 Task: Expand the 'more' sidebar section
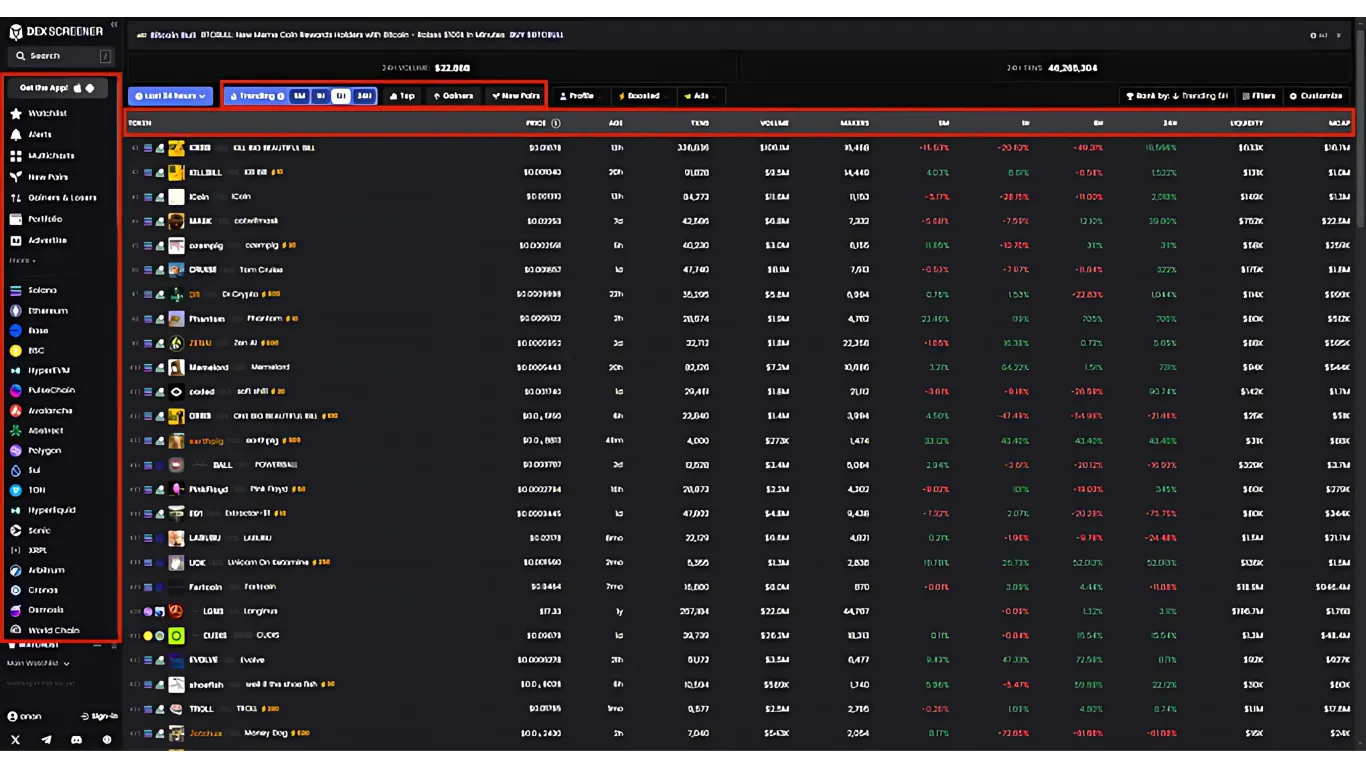click(x=22, y=261)
